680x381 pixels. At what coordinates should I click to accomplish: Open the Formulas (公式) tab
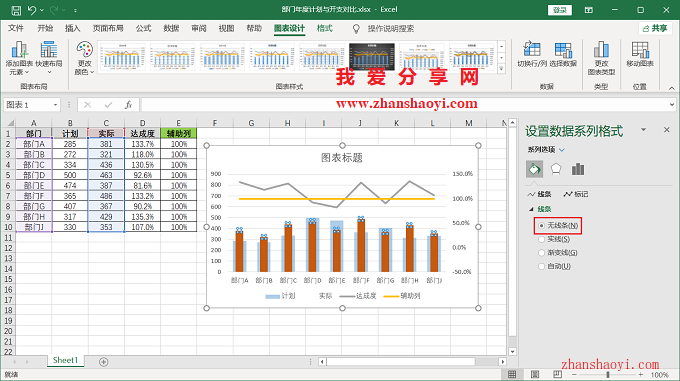pyautogui.click(x=143, y=28)
